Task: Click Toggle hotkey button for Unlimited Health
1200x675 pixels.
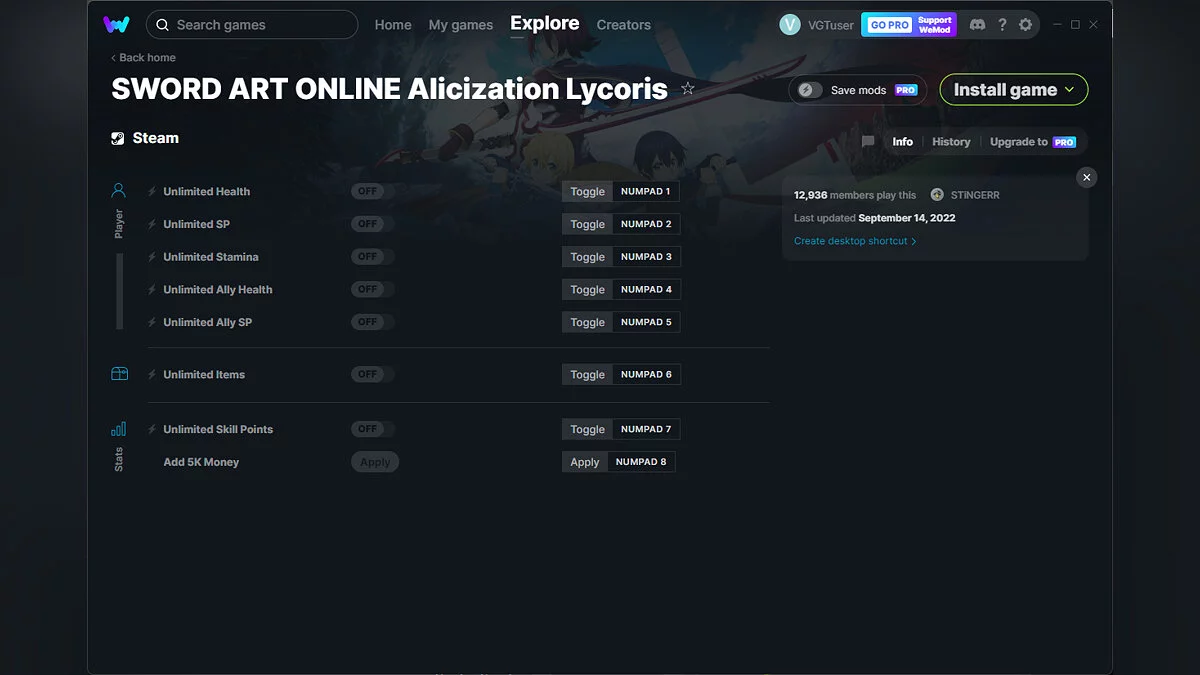Action: point(587,191)
